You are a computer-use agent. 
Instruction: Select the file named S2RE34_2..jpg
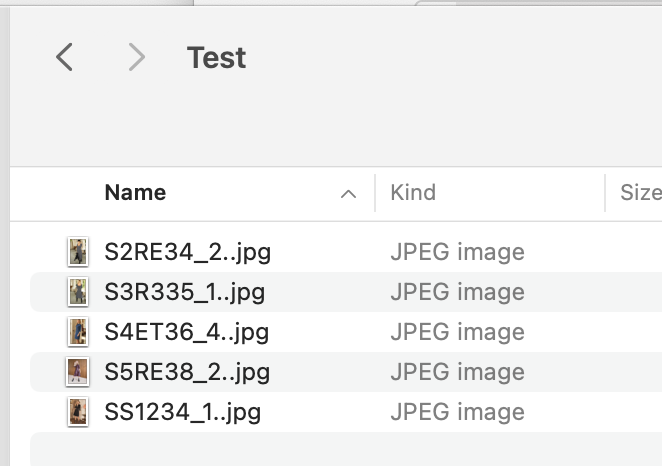(x=187, y=252)
